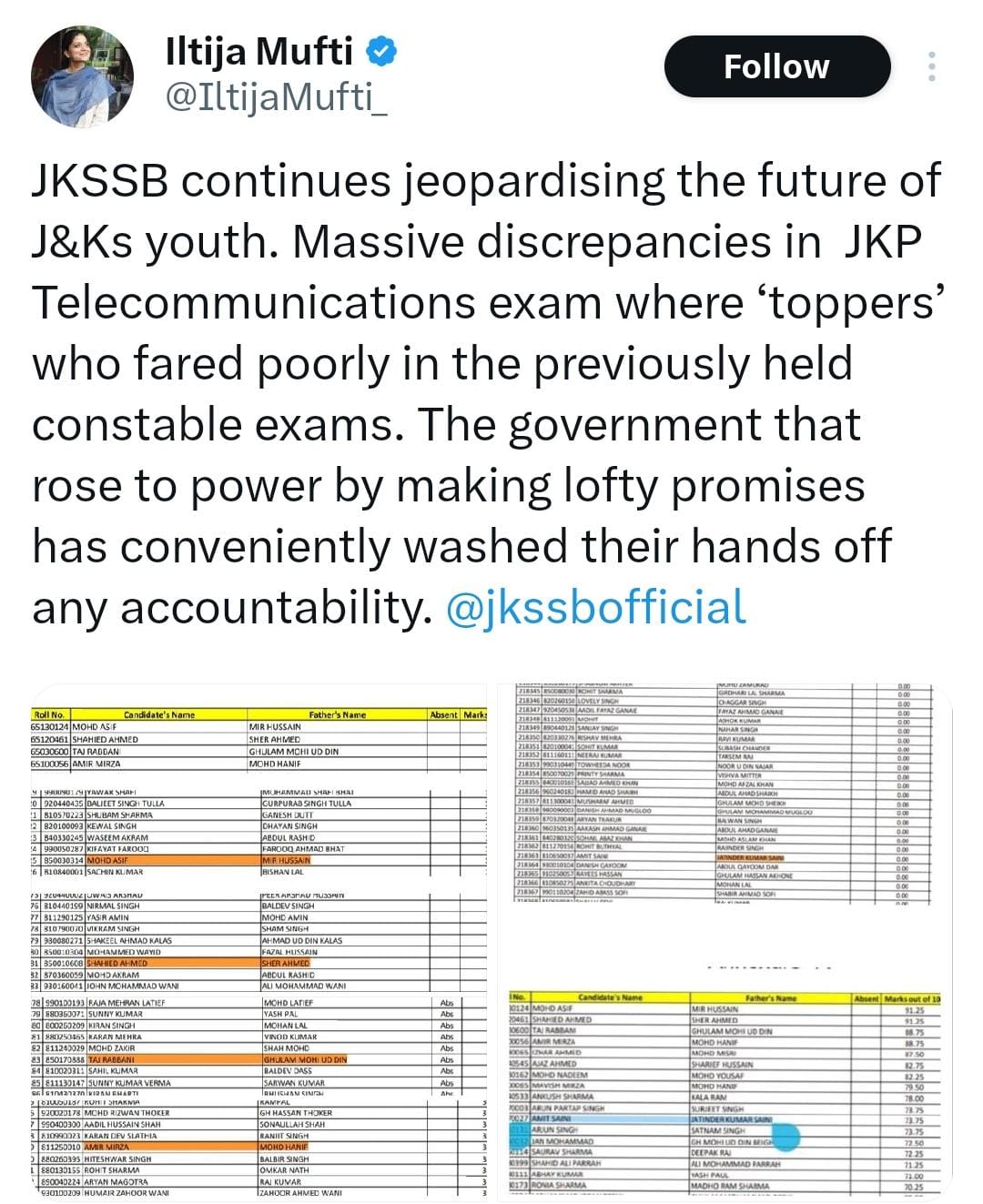Open the three-dot more options menu
983x1204 pixels.
[930, 66]
